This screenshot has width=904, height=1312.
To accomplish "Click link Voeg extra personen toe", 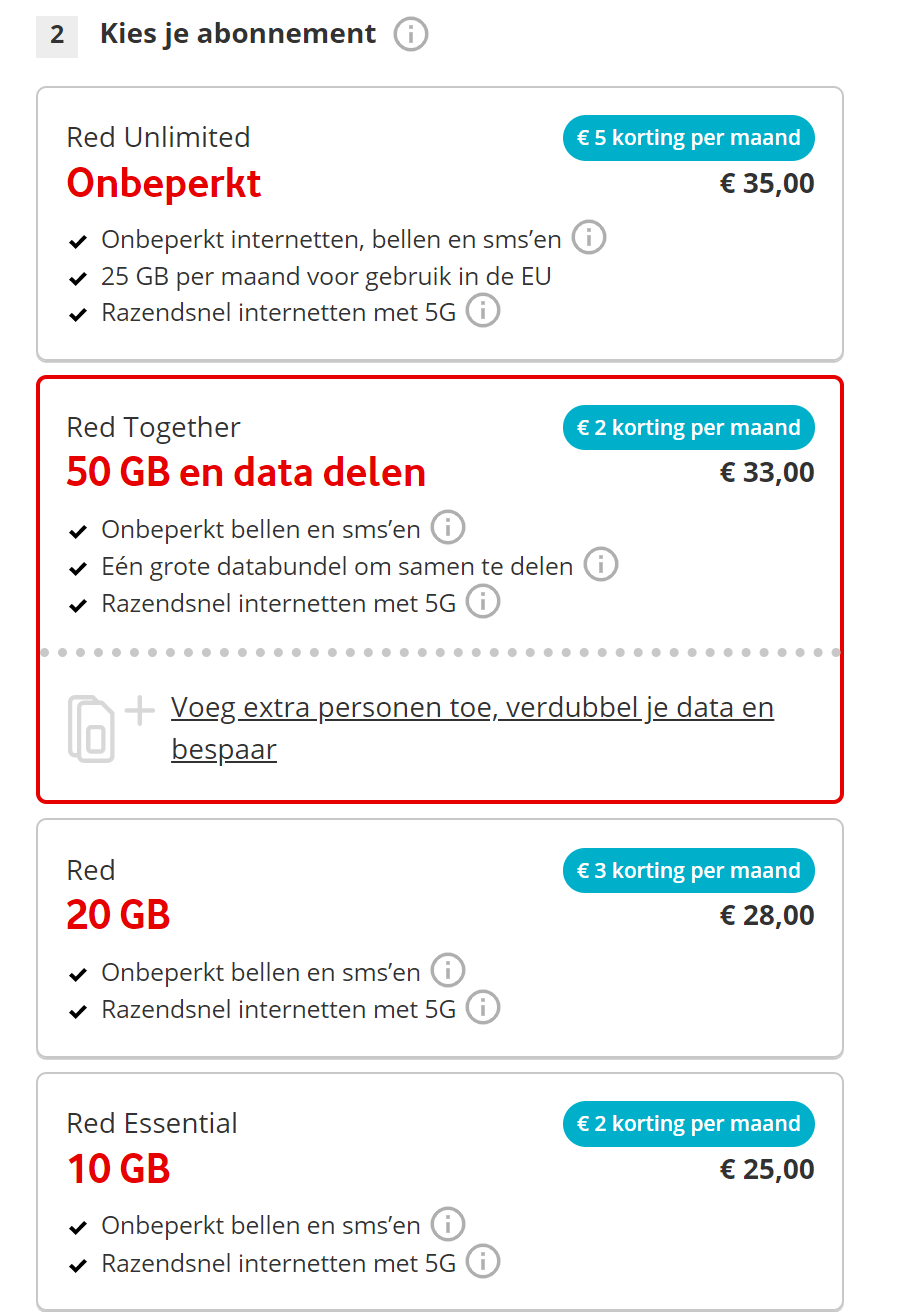I will (x=472, y=709).
